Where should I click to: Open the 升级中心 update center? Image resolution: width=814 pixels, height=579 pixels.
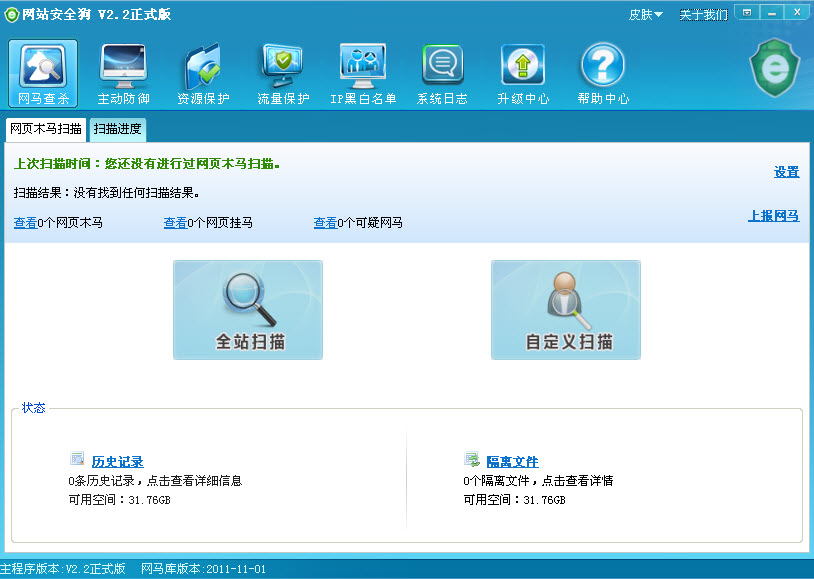521,72
